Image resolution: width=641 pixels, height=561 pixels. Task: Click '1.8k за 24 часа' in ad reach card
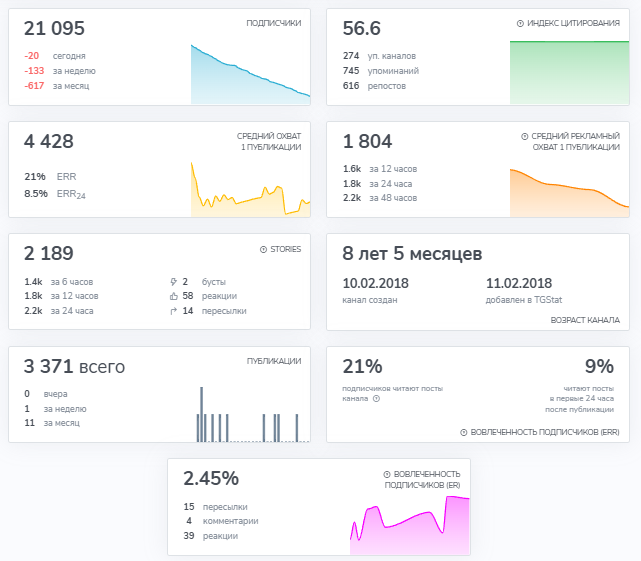pyautogui.click(x=377, y=184)
